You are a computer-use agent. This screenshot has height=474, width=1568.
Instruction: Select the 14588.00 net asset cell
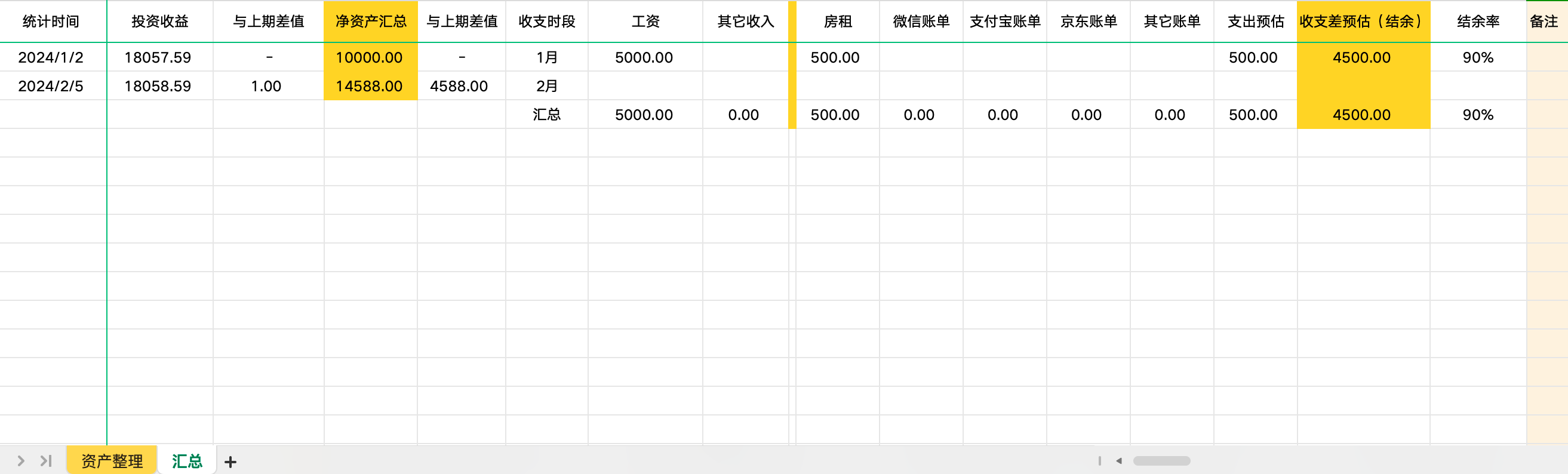point(370,86)
